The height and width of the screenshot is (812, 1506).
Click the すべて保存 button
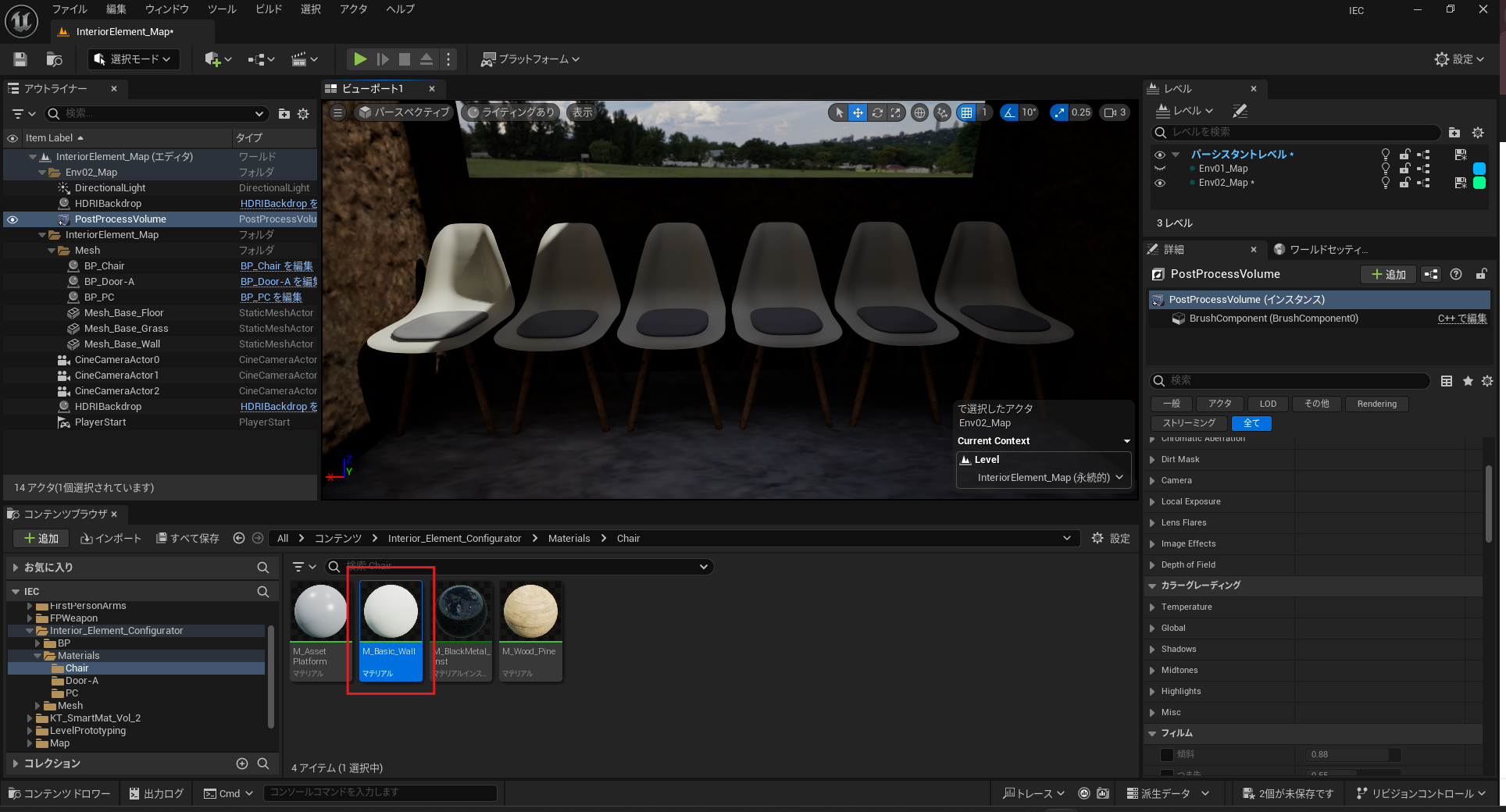pos(187,538)
